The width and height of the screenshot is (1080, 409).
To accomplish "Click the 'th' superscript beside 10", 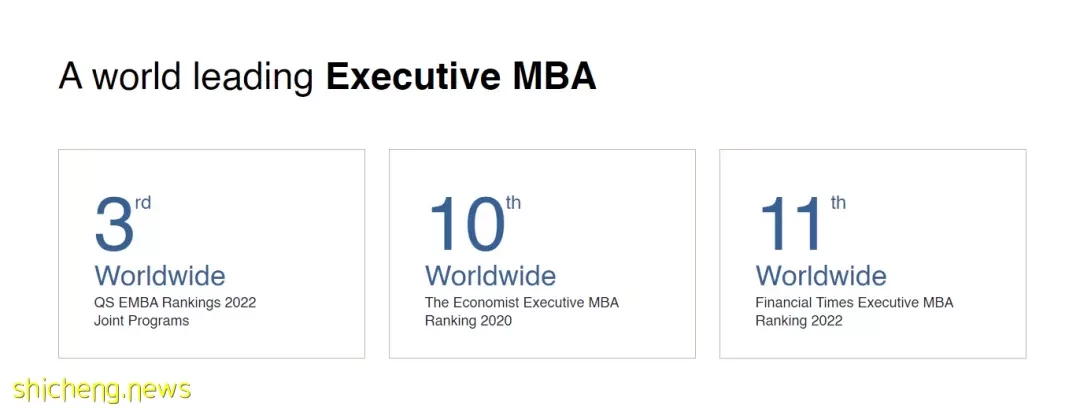I will pyautogui.click(x=514, y=203).
